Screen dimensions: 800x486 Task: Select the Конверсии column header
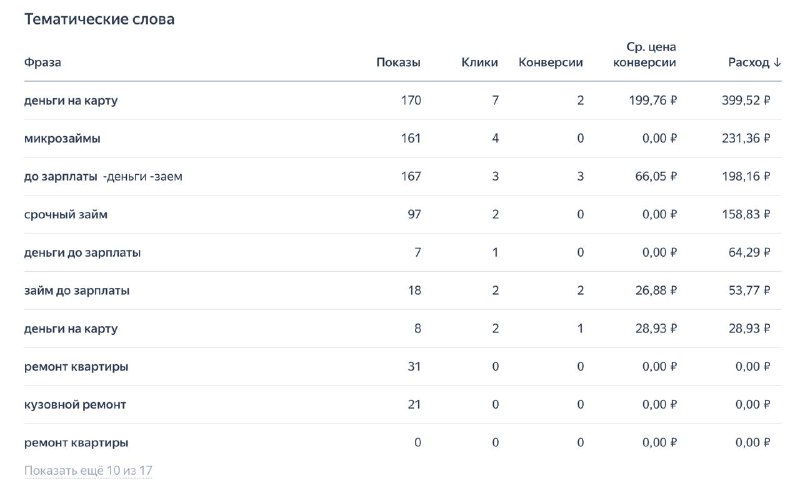pos(551,62)
